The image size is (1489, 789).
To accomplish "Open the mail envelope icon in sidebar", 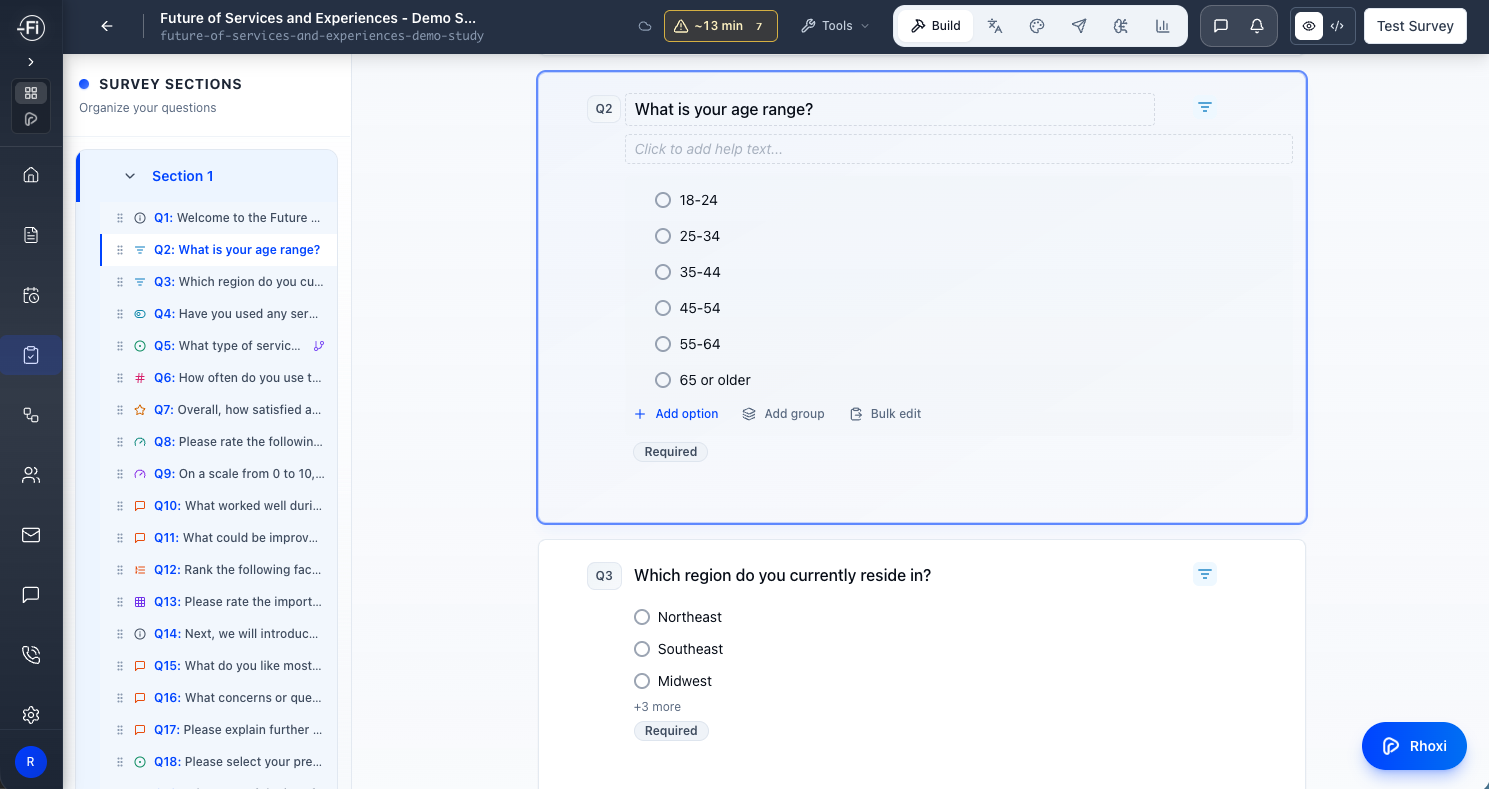I will [31, 535].
